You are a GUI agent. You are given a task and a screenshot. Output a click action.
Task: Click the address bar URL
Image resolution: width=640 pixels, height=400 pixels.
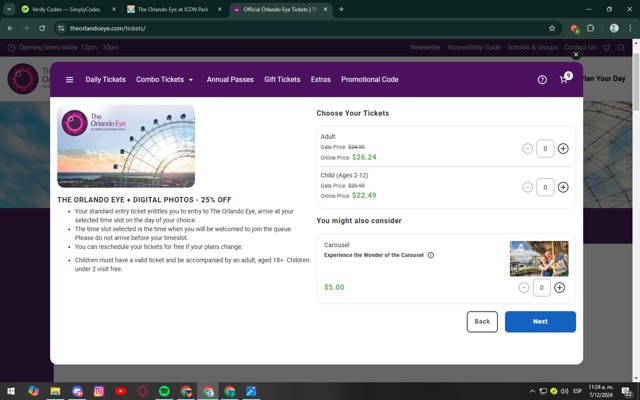pos(108,28)
